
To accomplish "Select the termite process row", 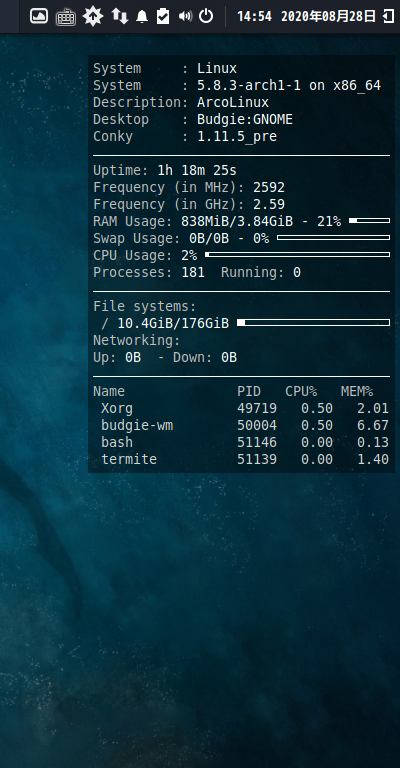I will pyautogui.click(x=241, y=459).
